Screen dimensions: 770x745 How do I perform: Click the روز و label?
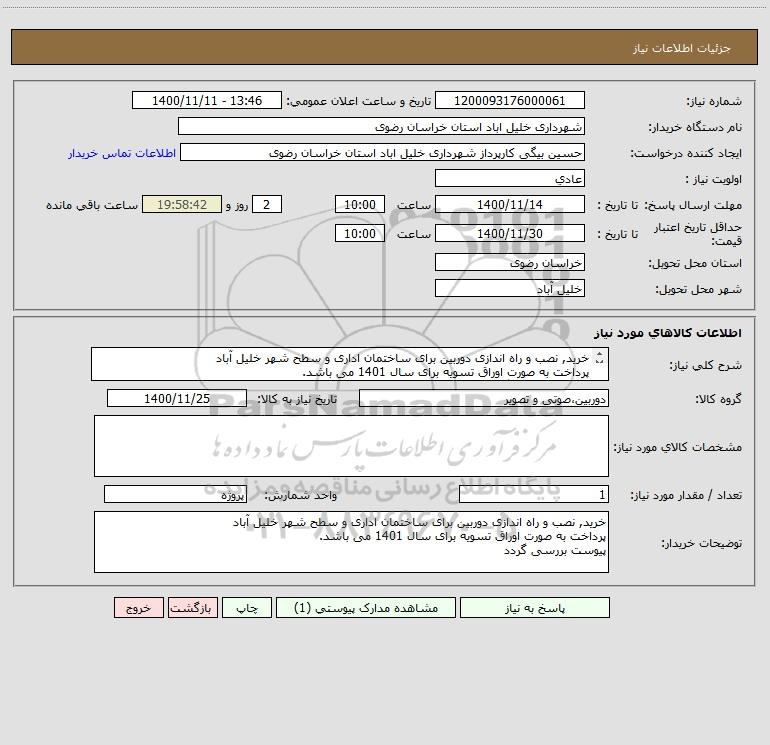[237, 205]
